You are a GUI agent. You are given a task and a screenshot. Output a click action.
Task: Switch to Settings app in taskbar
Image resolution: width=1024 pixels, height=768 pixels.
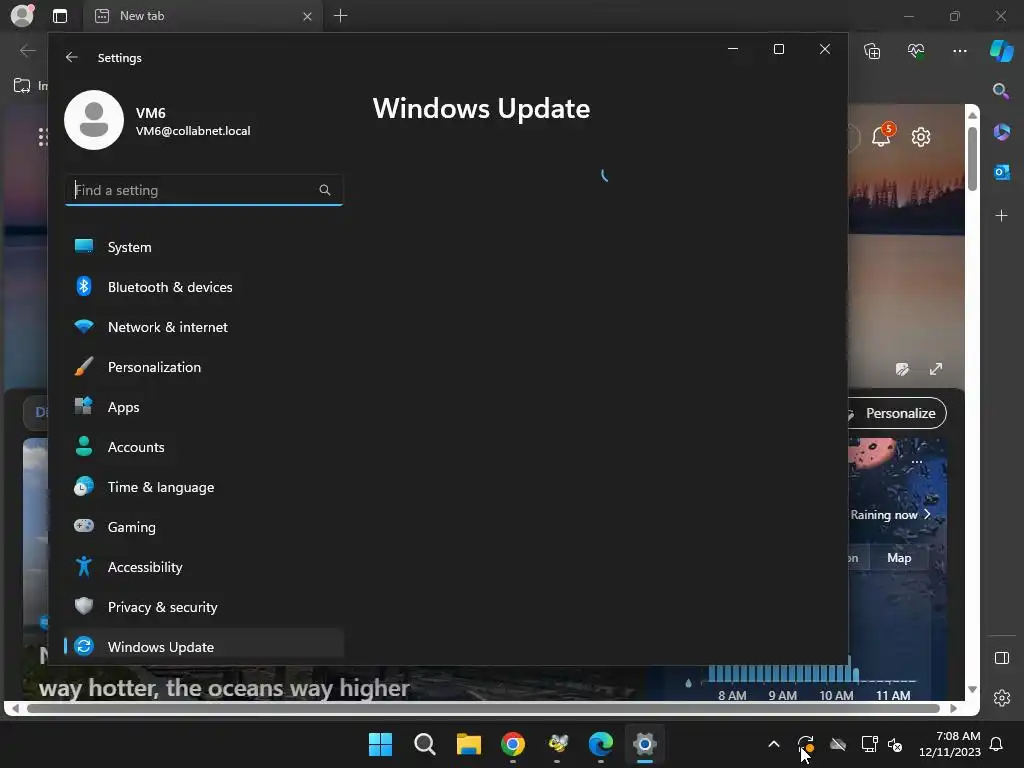point(645,744)
